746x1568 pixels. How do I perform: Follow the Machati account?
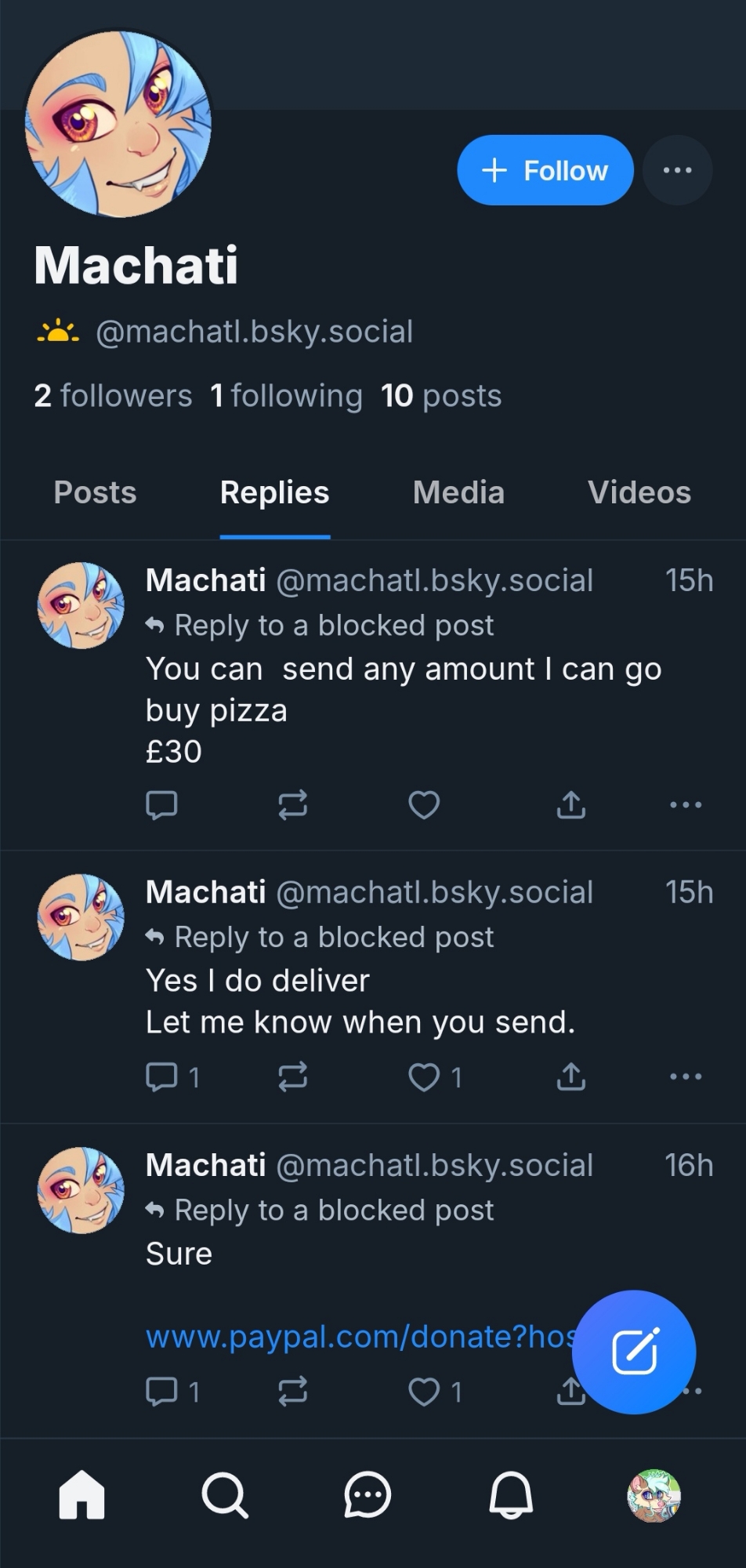(545, 170)
